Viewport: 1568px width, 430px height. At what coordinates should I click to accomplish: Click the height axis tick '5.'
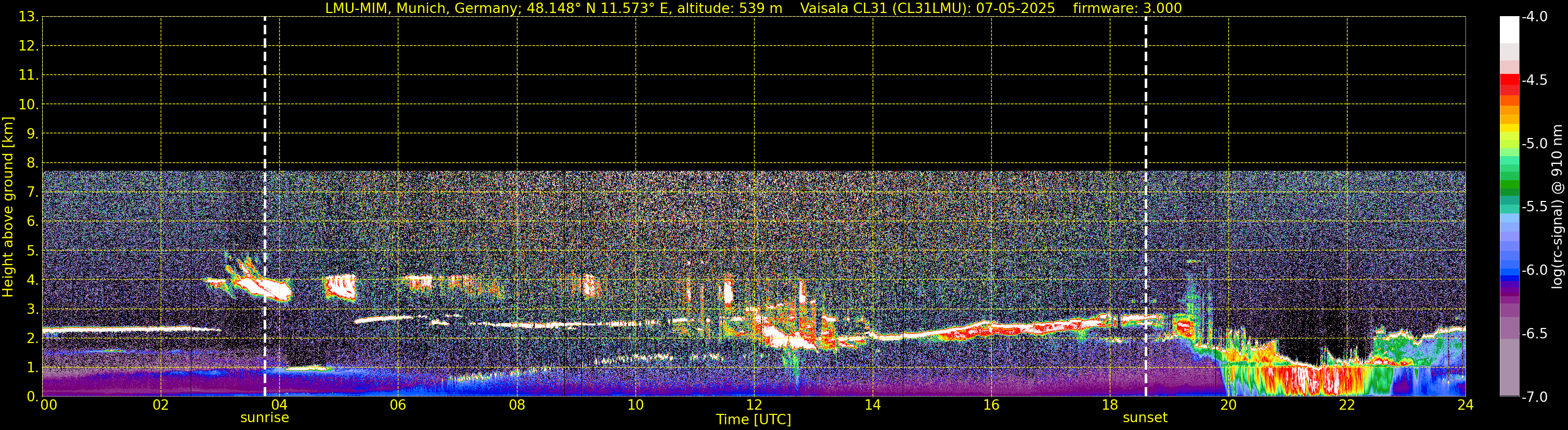pyautogui.click(x=32, y=251)
